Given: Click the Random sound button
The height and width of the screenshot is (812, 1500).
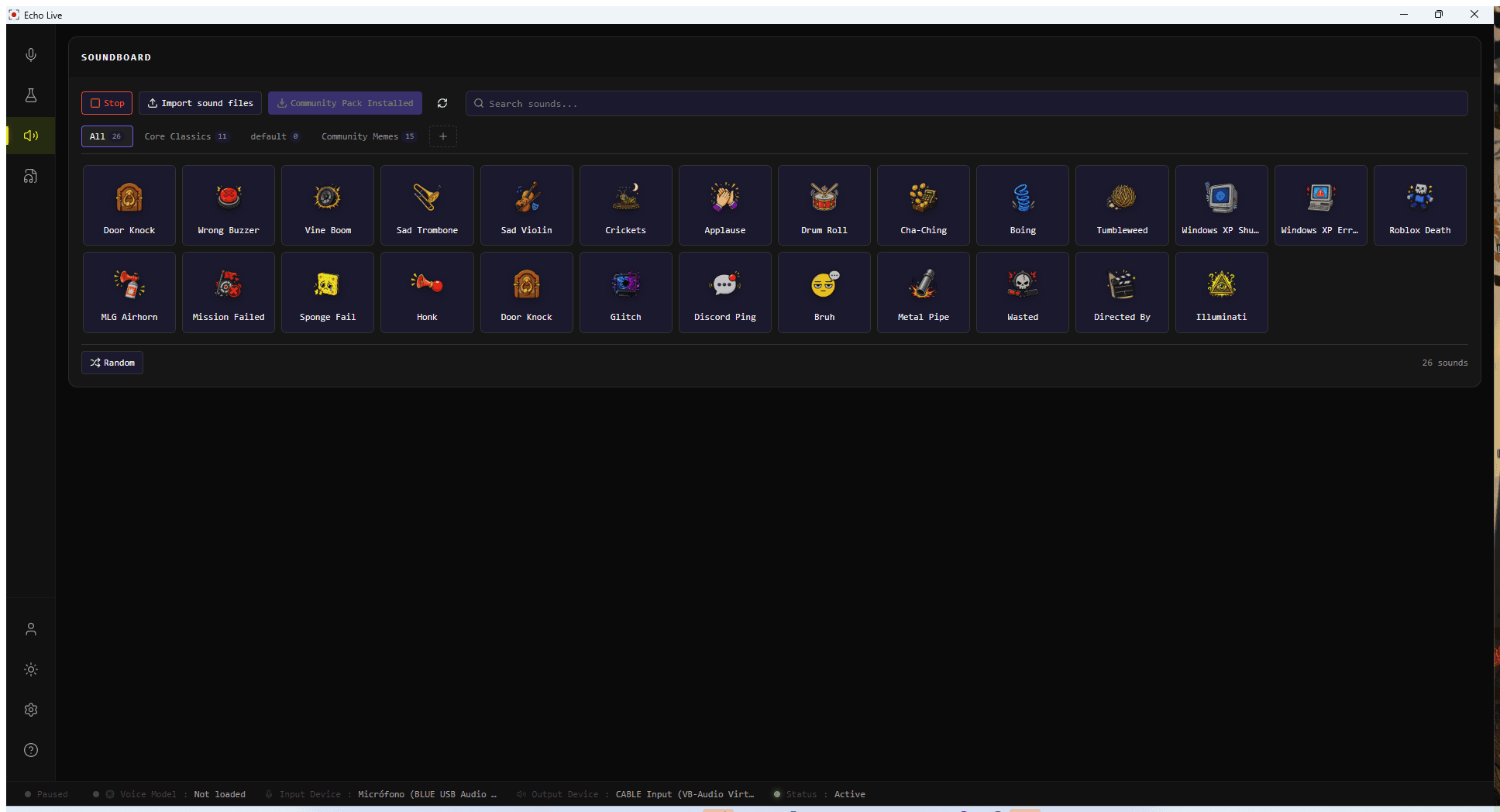Looking at the screenshot, I should click(x=112, y=363).
